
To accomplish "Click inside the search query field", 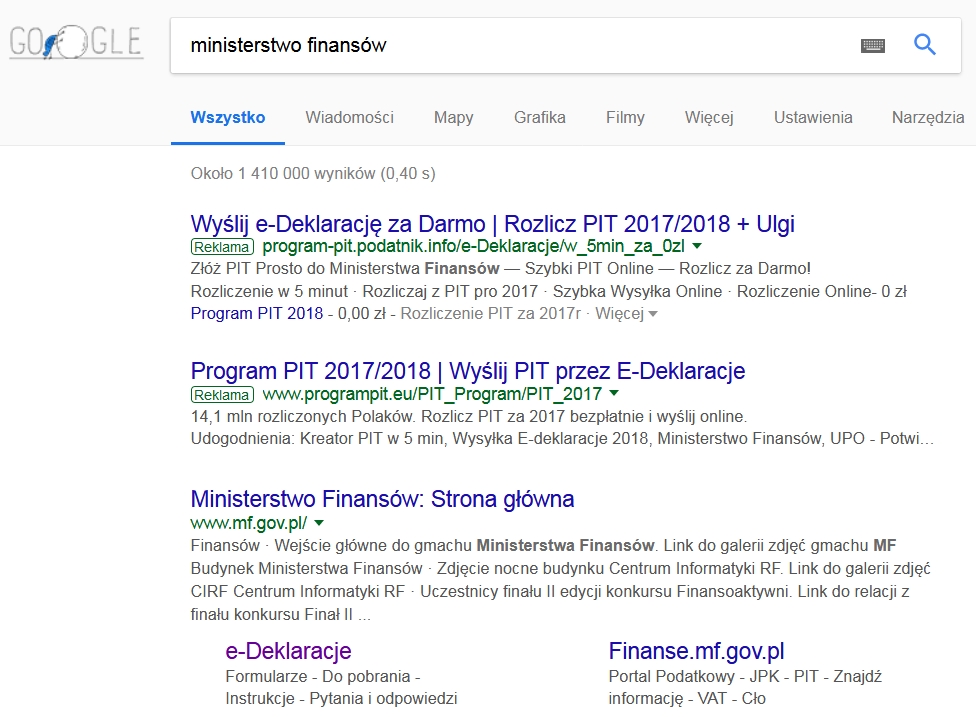I will (500, 45).
